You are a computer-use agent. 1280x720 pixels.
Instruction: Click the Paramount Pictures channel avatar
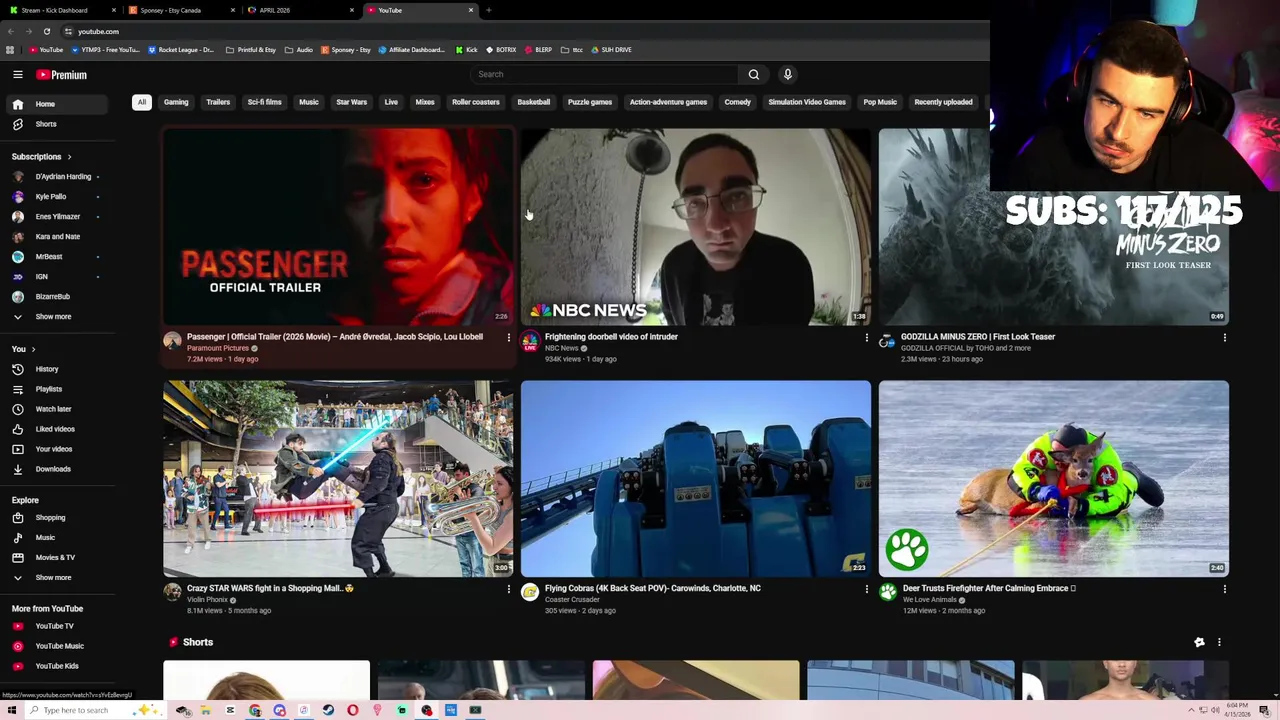point(173,341)
